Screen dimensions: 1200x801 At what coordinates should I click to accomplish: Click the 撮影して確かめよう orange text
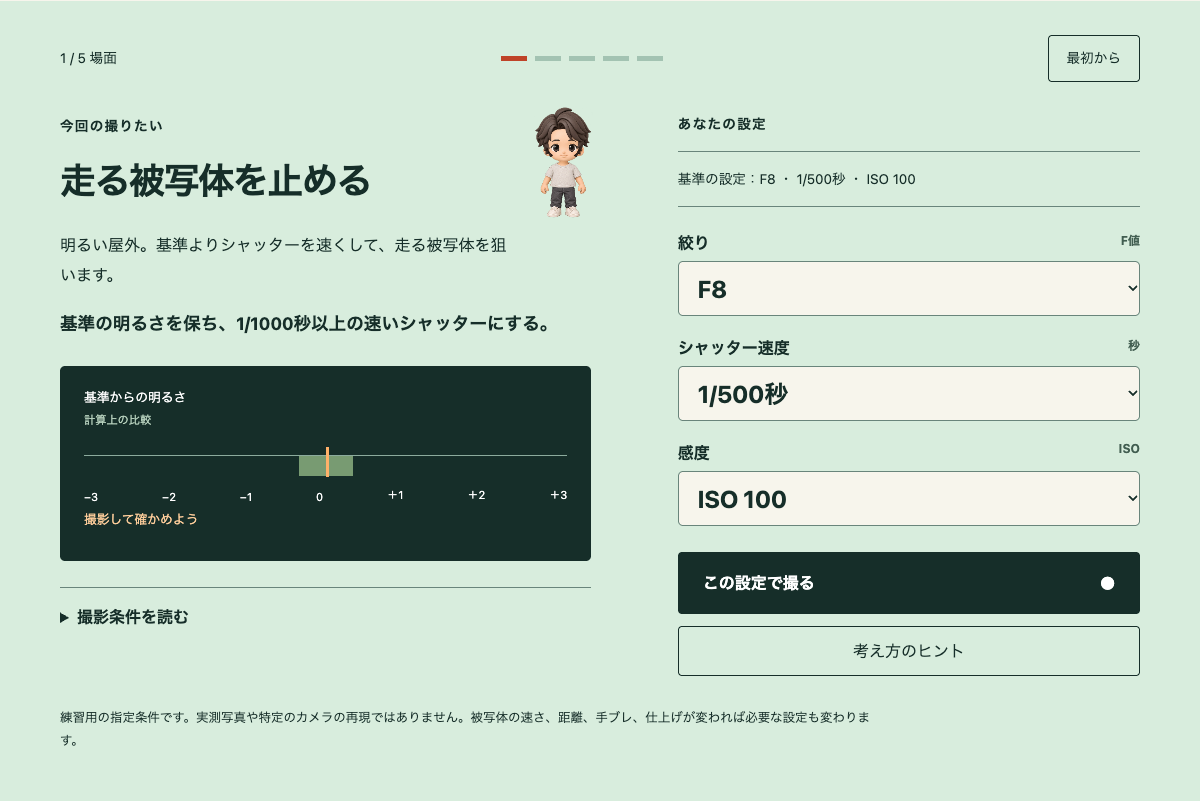click(141, 519)
